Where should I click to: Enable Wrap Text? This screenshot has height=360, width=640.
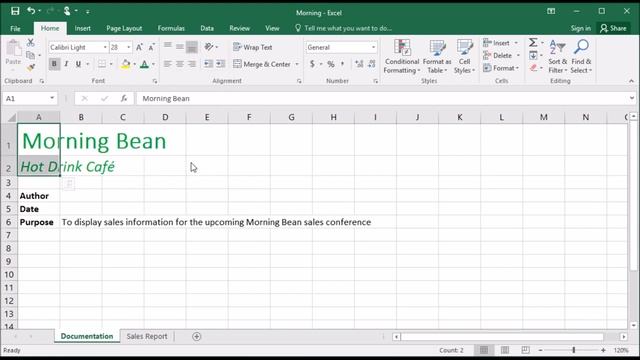pos(253,47)
